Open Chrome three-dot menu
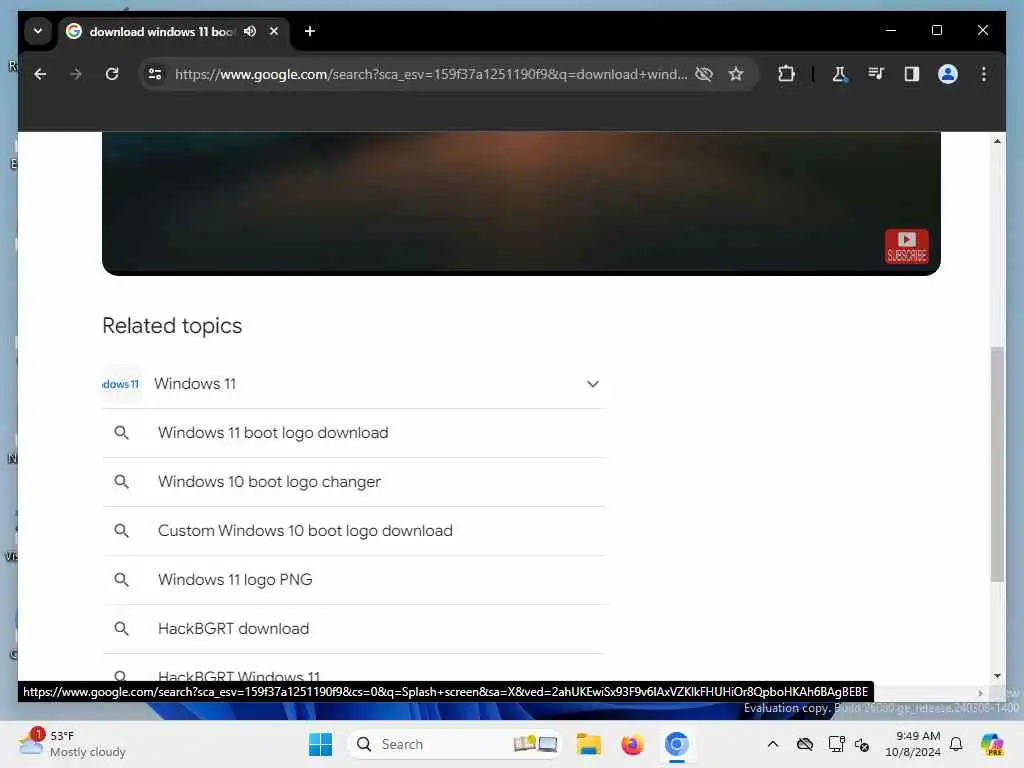Screen dimensions: 1024x768 pos(984,74)
